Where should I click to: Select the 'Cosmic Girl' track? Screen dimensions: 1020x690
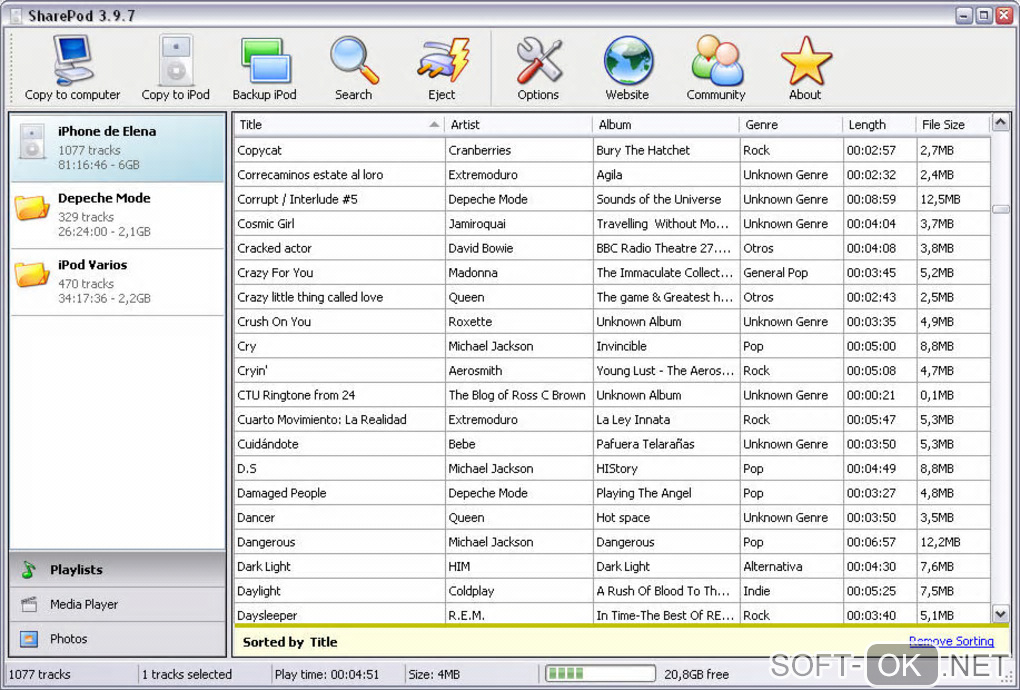tap(265, 224)
